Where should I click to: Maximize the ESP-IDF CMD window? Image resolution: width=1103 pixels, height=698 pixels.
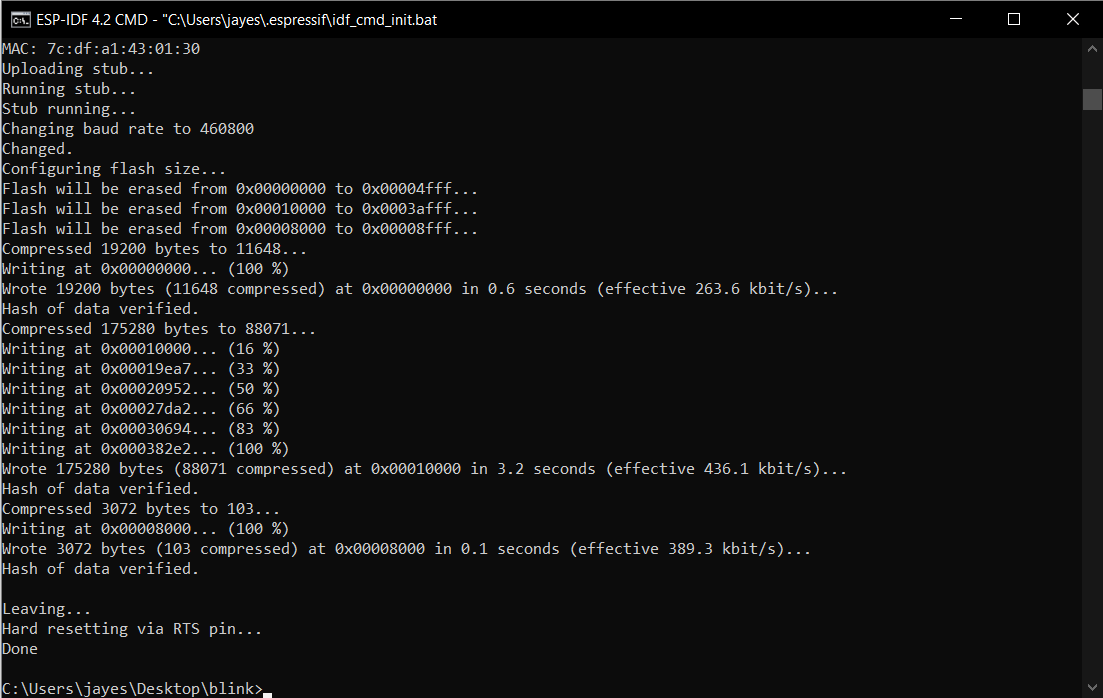click(1014, 19)
